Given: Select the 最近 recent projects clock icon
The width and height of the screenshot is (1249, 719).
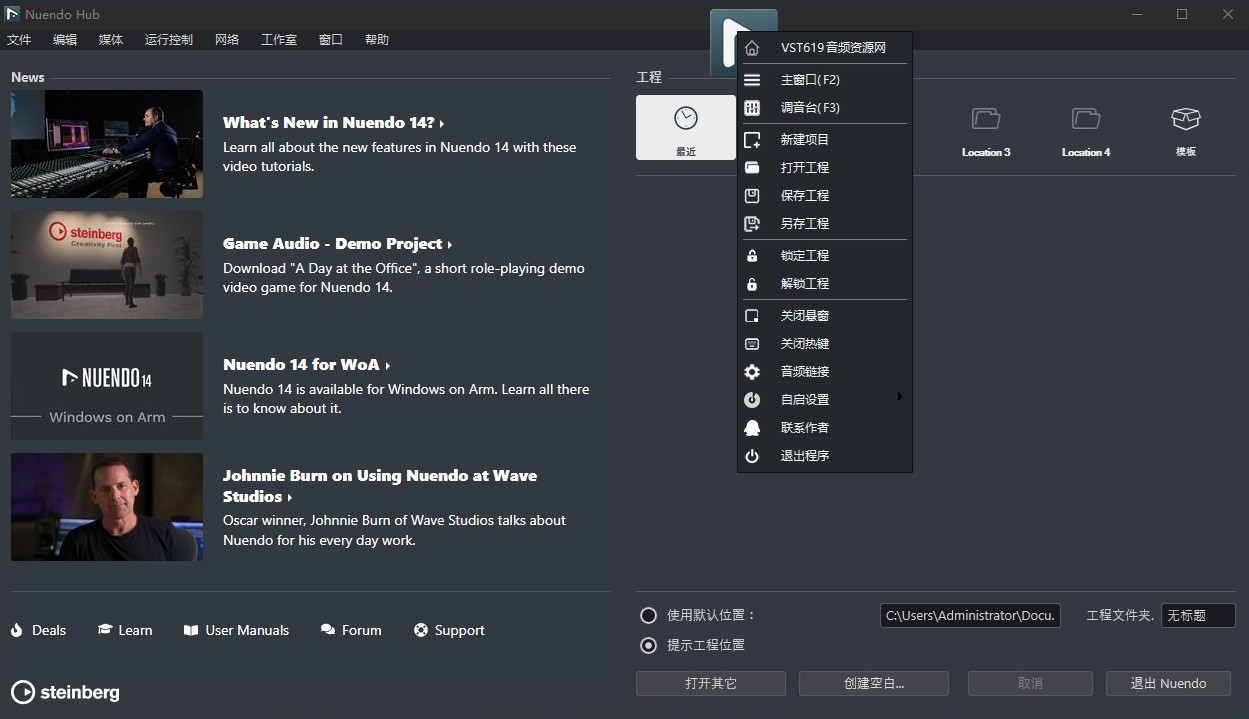Looking at the screenshot, I should [x=685, y=119].
